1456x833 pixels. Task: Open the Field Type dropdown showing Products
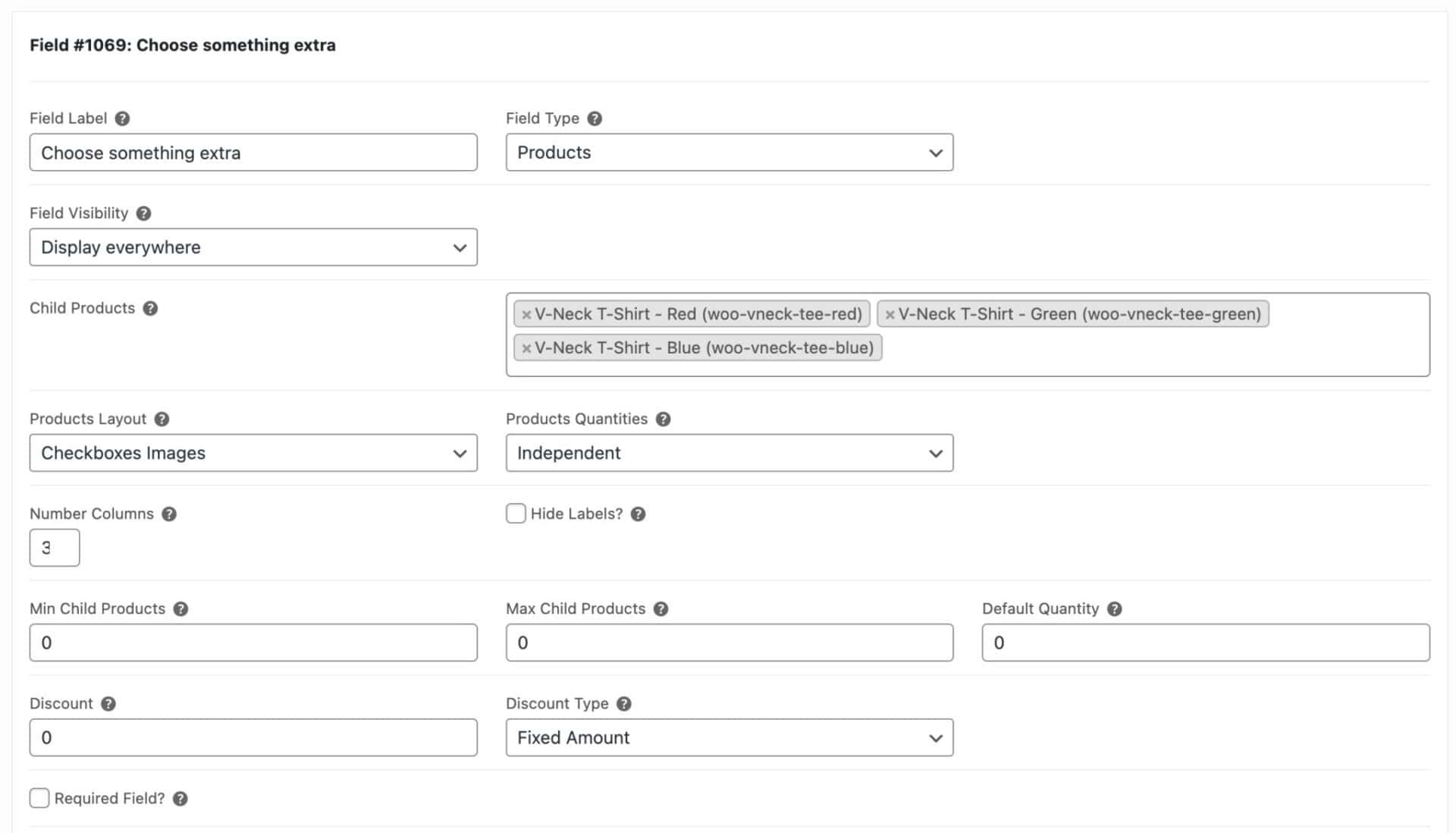(x=730, y=152)
